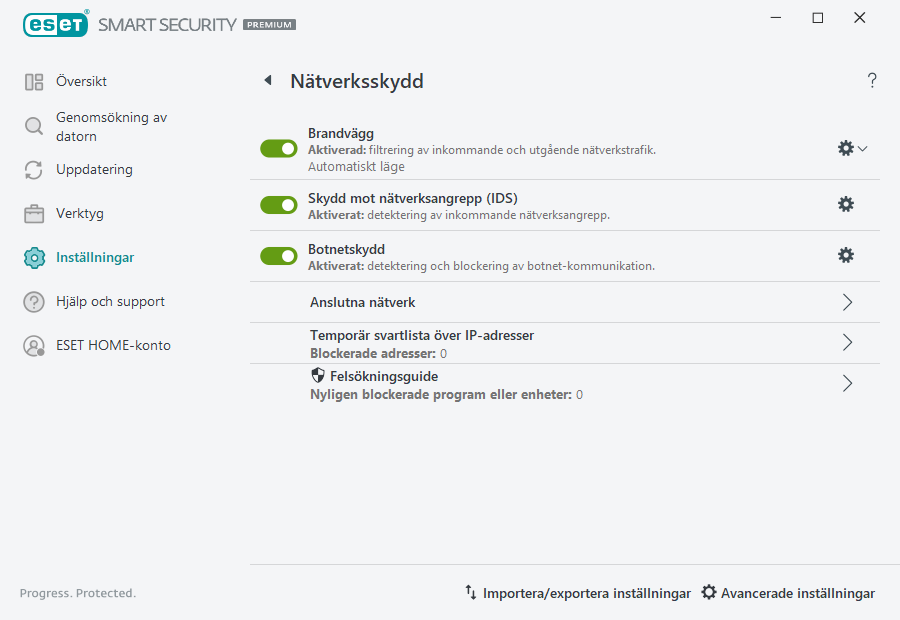Turn off Skydd mot nätverksangrepp (IDS)

(278, 204)
